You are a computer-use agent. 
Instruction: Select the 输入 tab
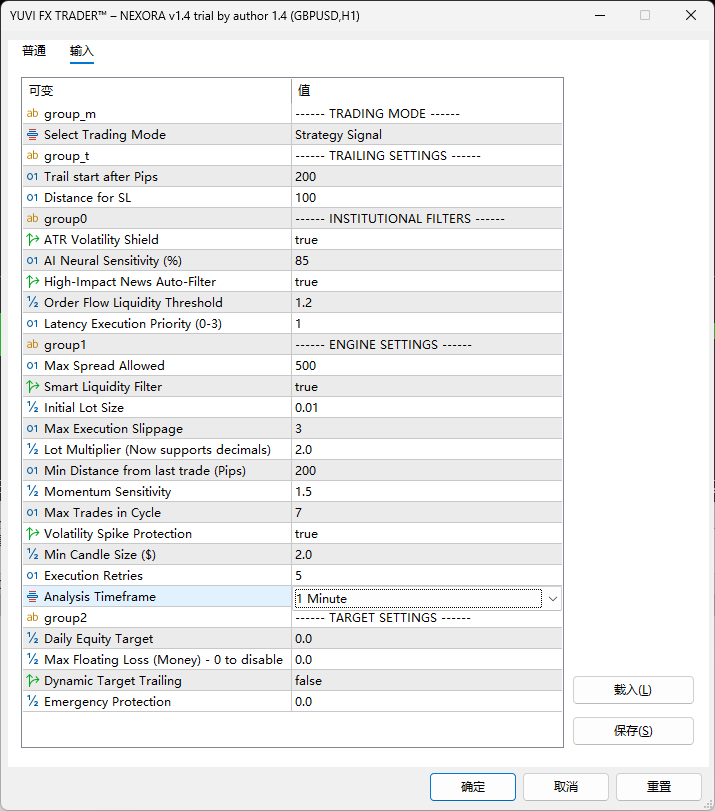coord(82,51)
